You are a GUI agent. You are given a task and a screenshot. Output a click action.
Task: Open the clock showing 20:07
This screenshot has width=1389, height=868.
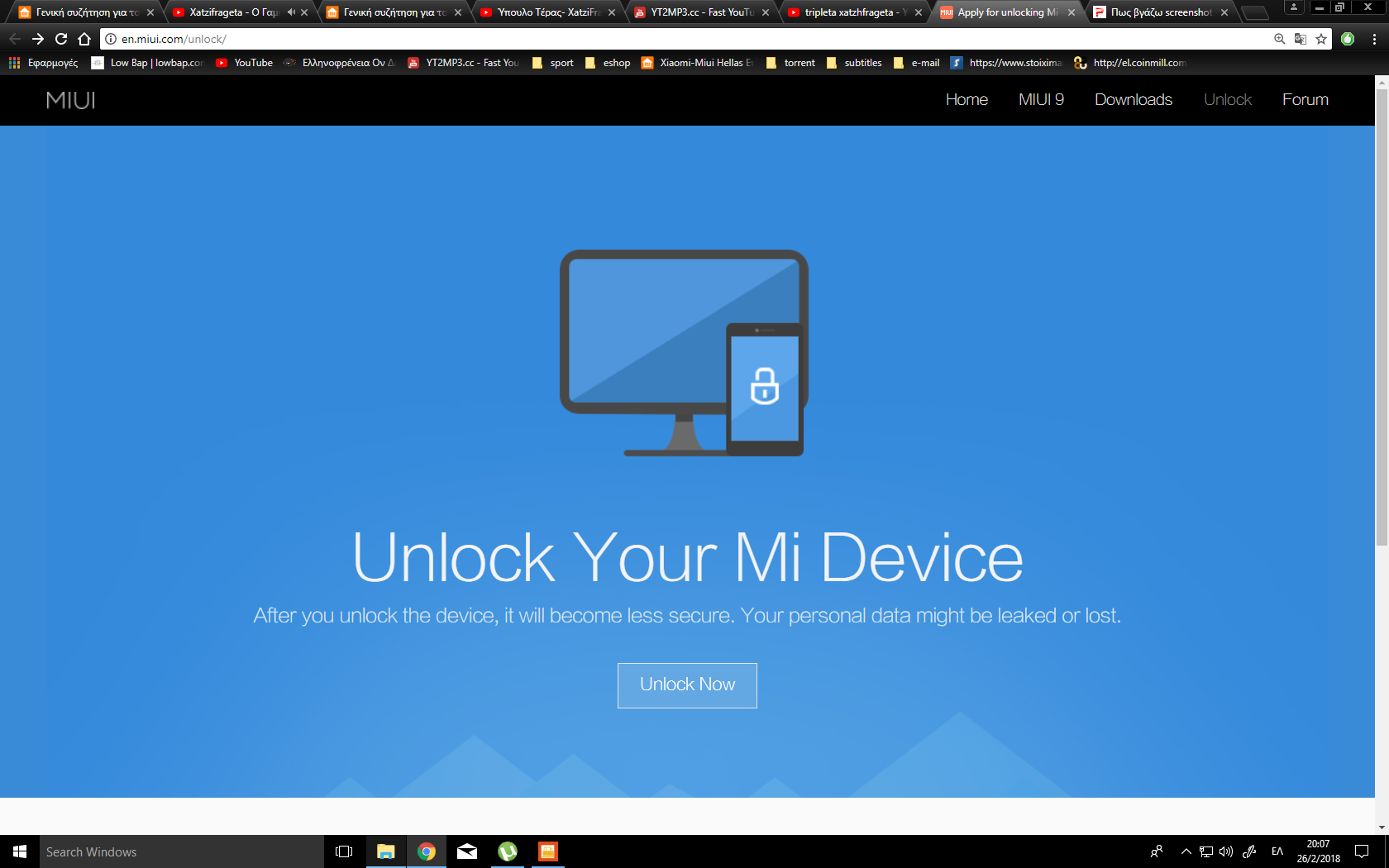[x=1318, y=851]
